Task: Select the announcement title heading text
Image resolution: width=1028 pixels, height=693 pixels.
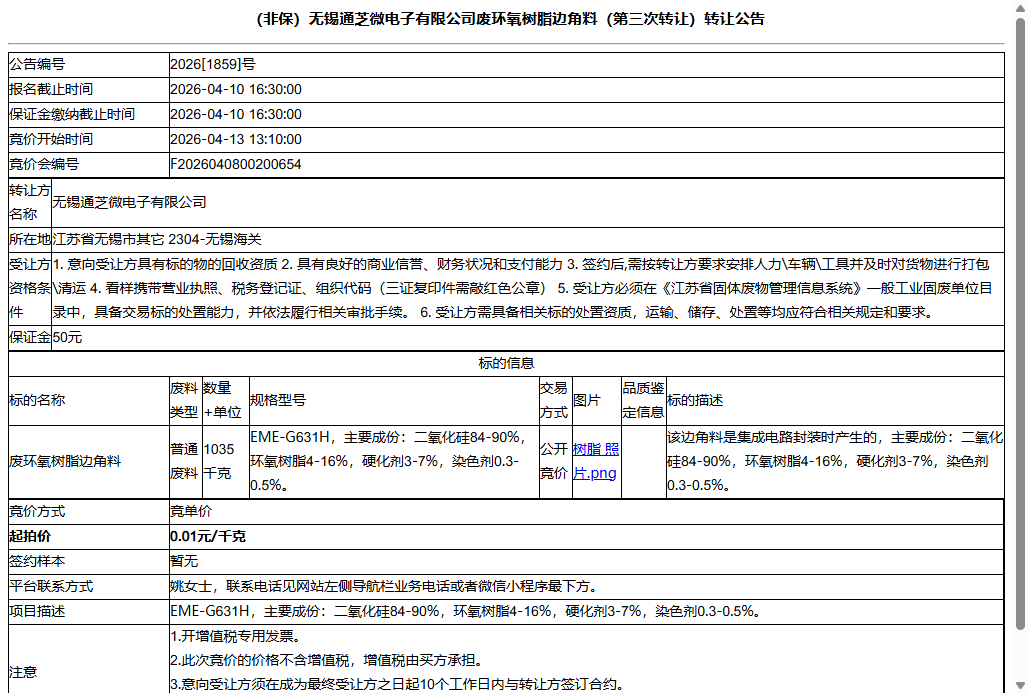Action: 510,19
